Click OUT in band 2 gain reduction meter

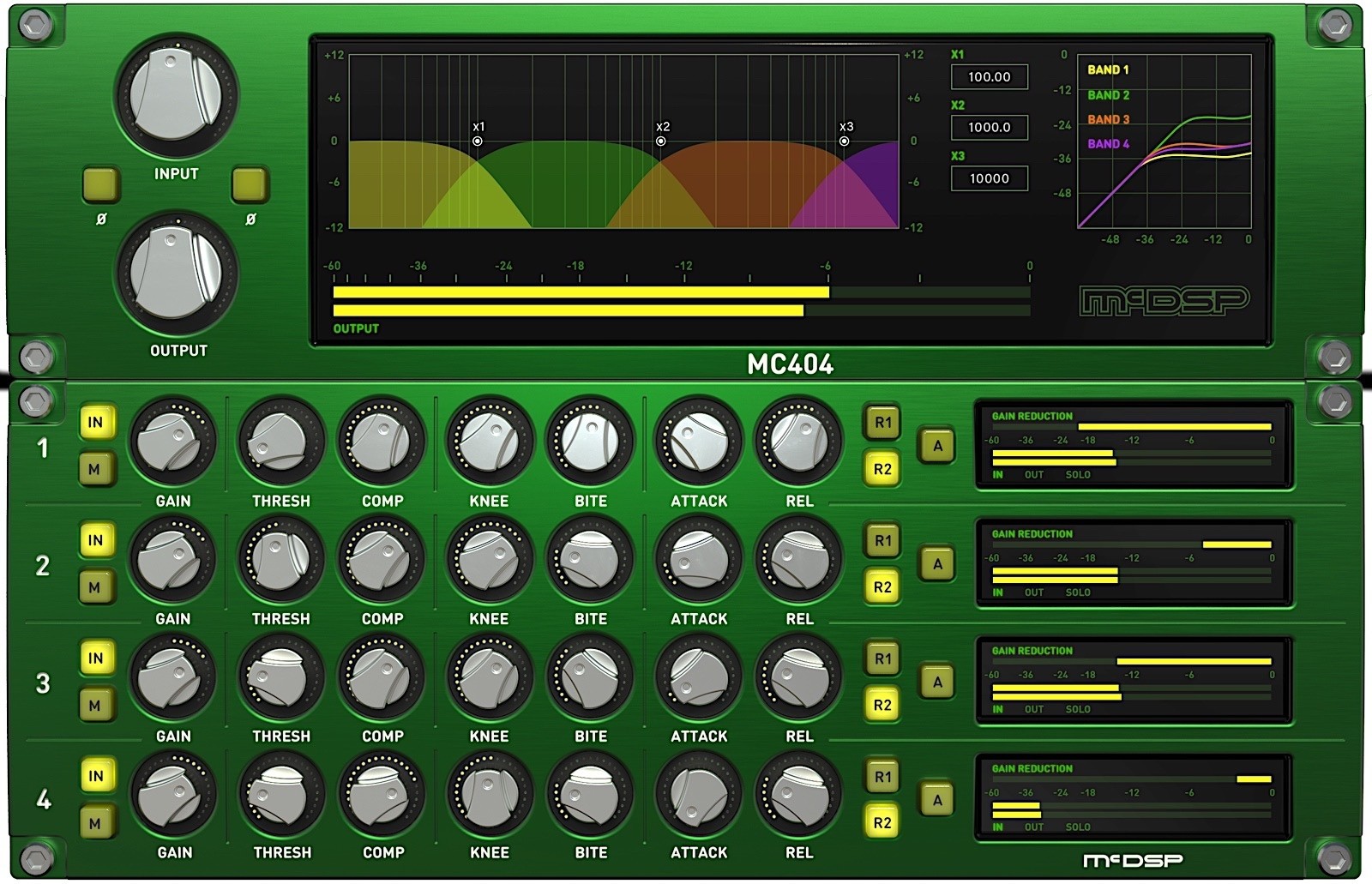pyautogui.click(x=1034, y=592)
